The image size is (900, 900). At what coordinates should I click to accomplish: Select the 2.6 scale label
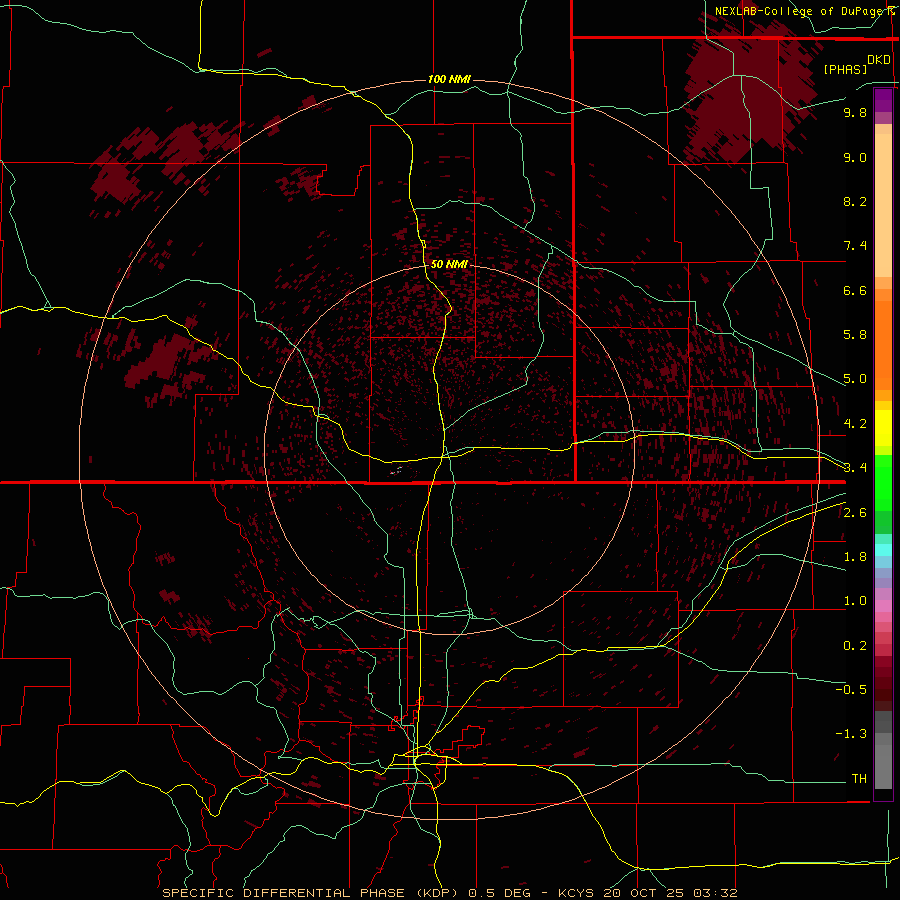[855, 513]
